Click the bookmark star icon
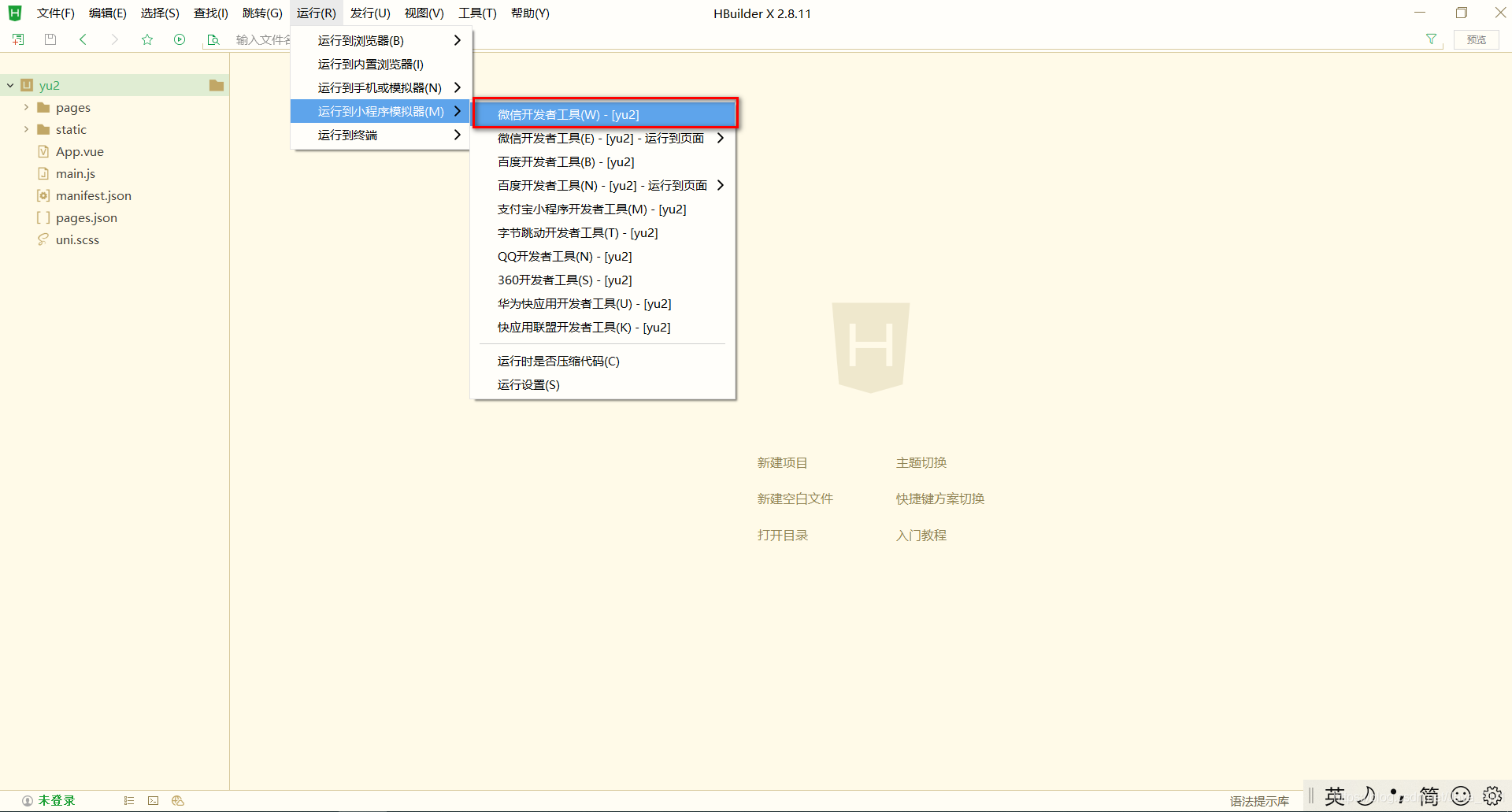This screenshot has height=812, width=1512. pos(147,39)
